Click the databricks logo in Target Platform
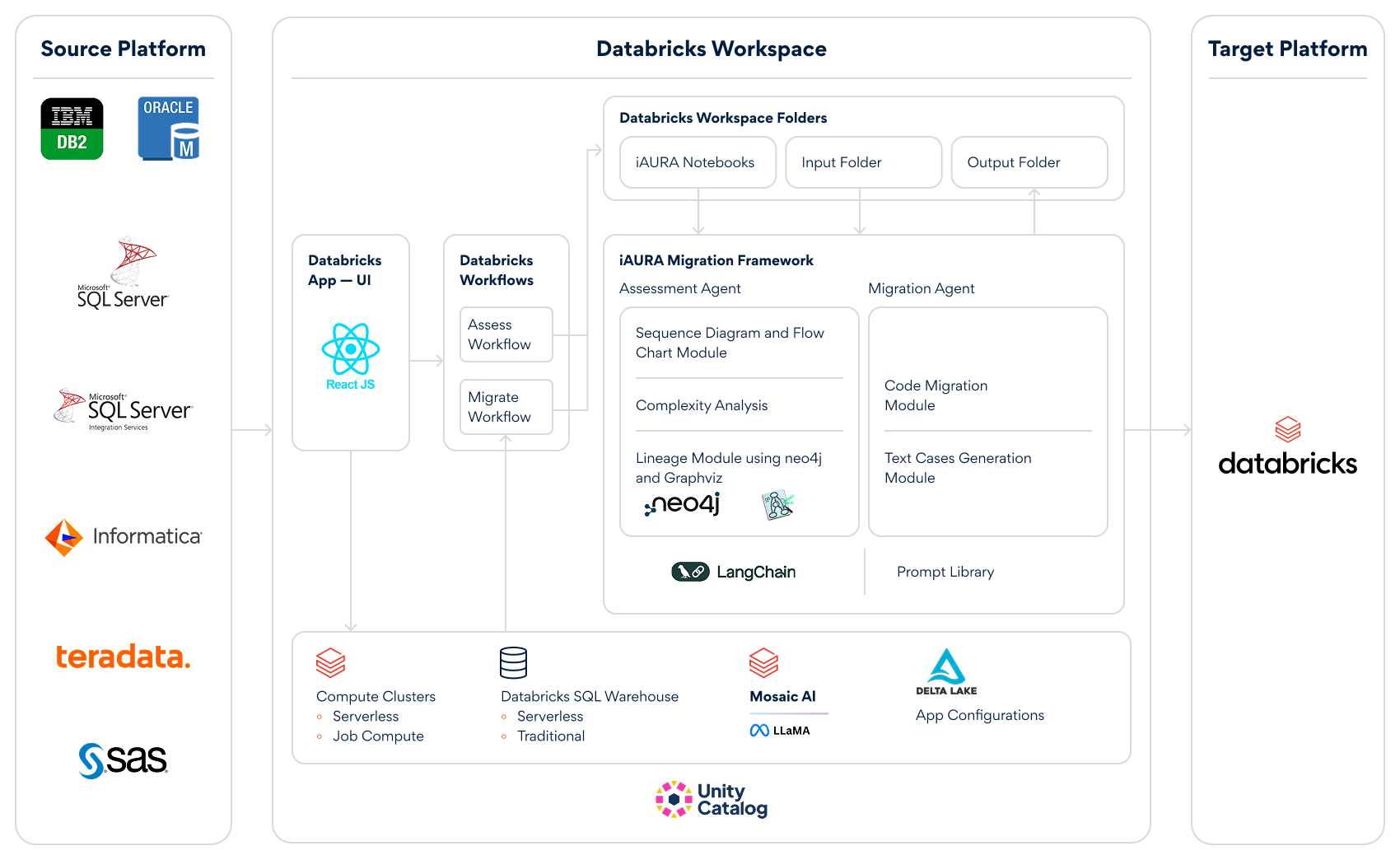 pos(1287,448)
